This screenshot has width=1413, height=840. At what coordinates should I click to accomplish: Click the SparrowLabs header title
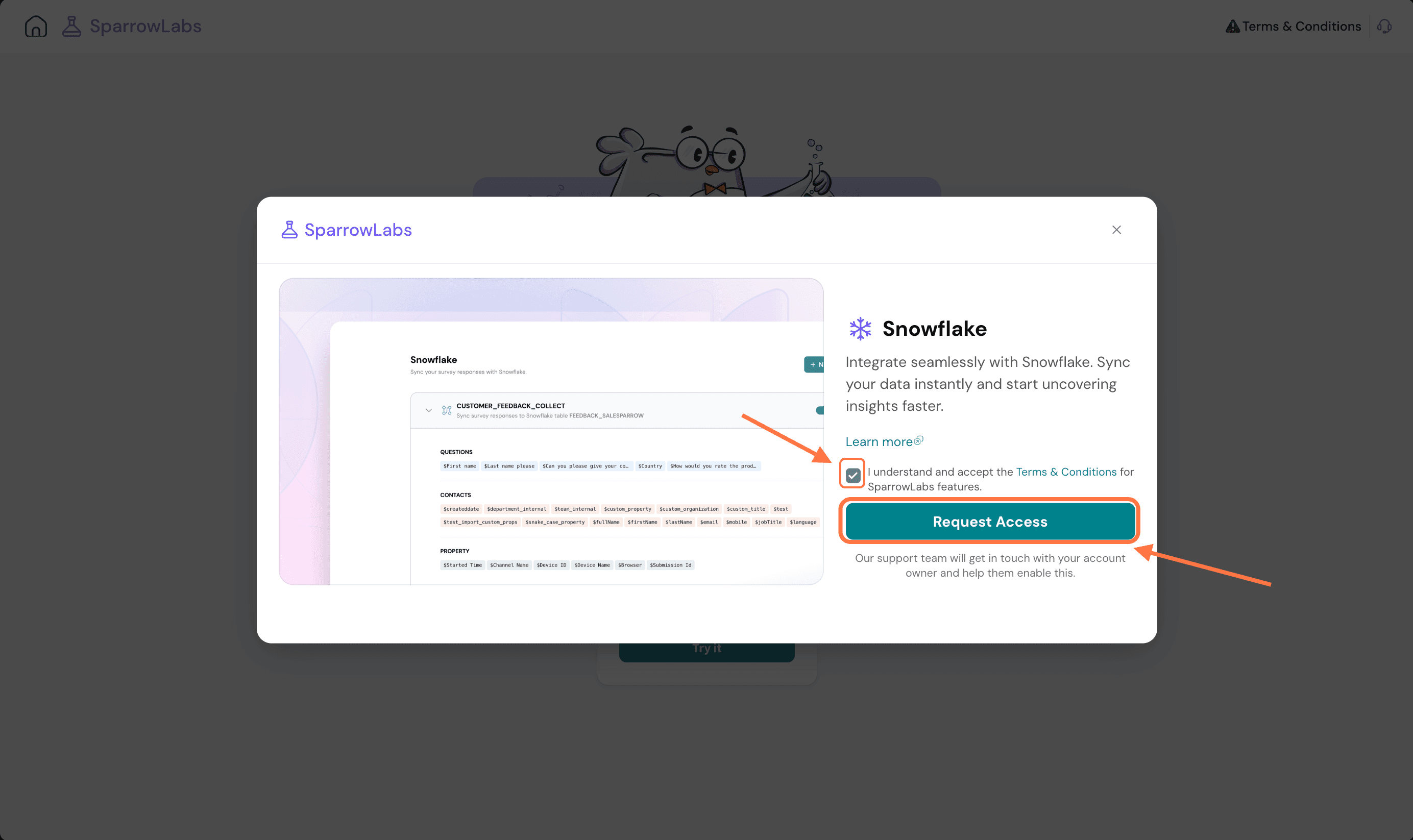click(145, 26)
